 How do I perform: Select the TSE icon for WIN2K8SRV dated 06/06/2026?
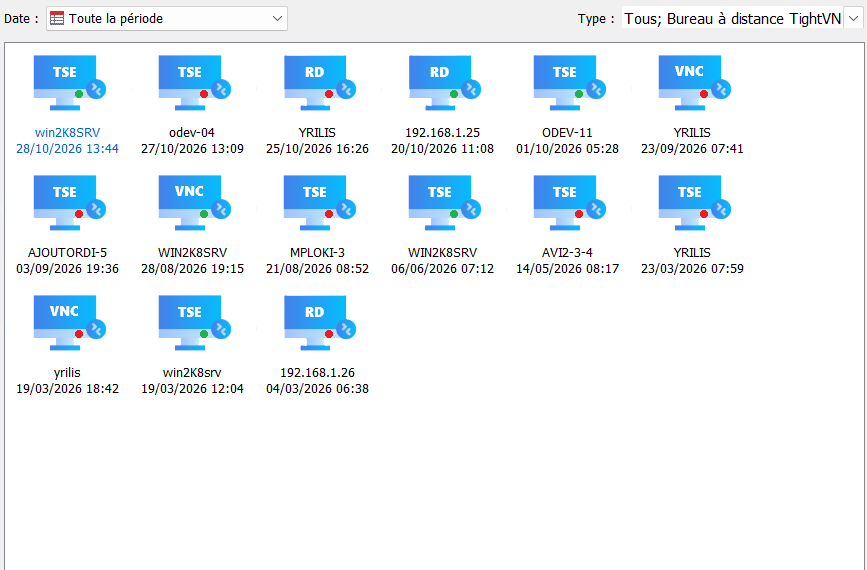point(444,203)
